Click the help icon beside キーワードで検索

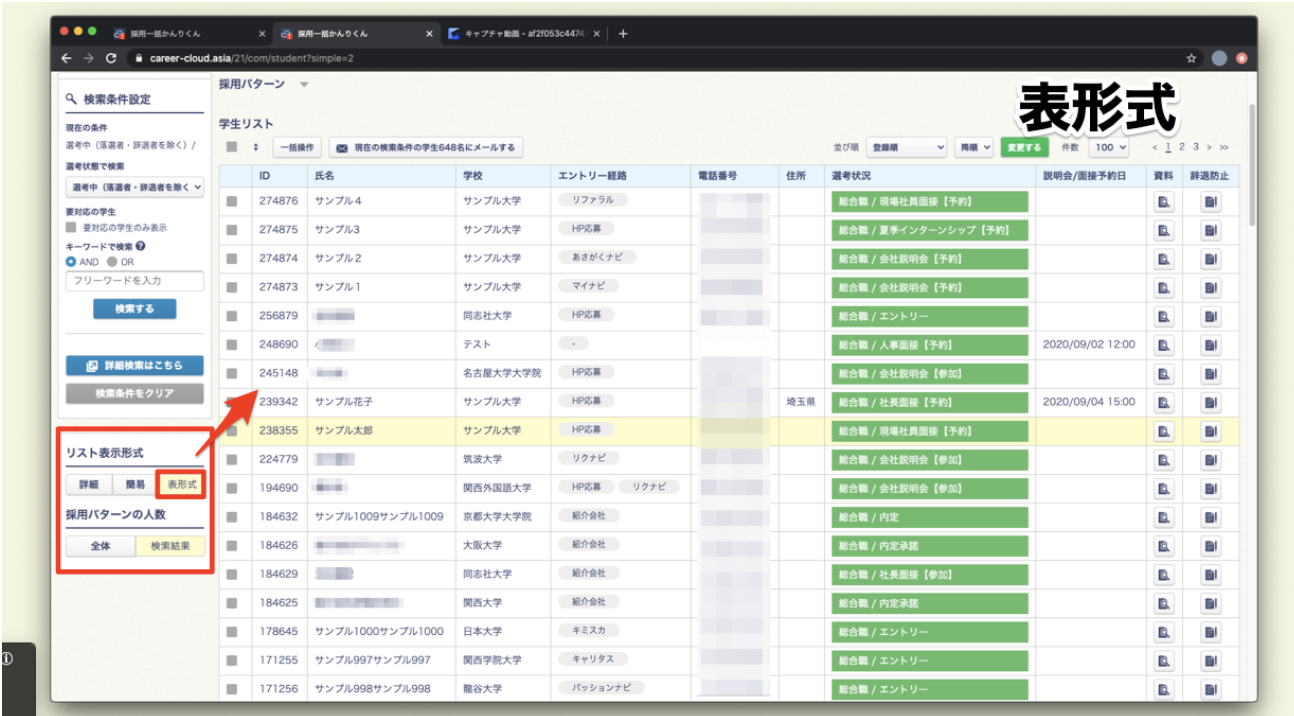(x=141, y=246)
